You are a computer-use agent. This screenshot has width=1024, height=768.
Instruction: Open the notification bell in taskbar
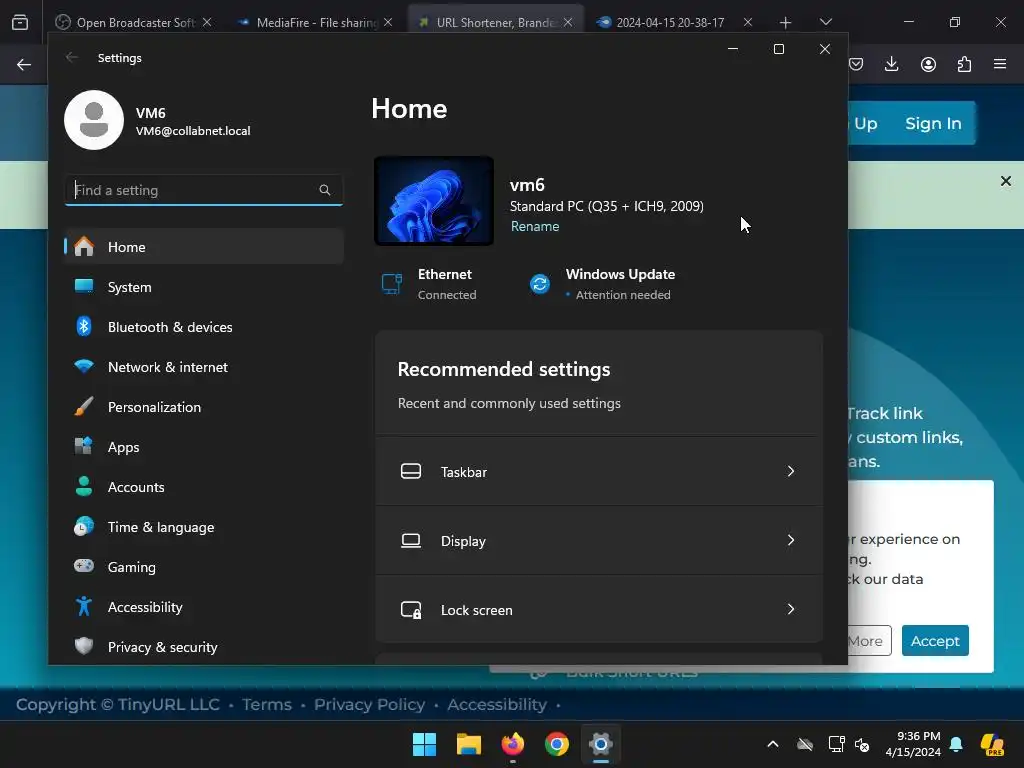pyautogui.click(x=956, y=744)
